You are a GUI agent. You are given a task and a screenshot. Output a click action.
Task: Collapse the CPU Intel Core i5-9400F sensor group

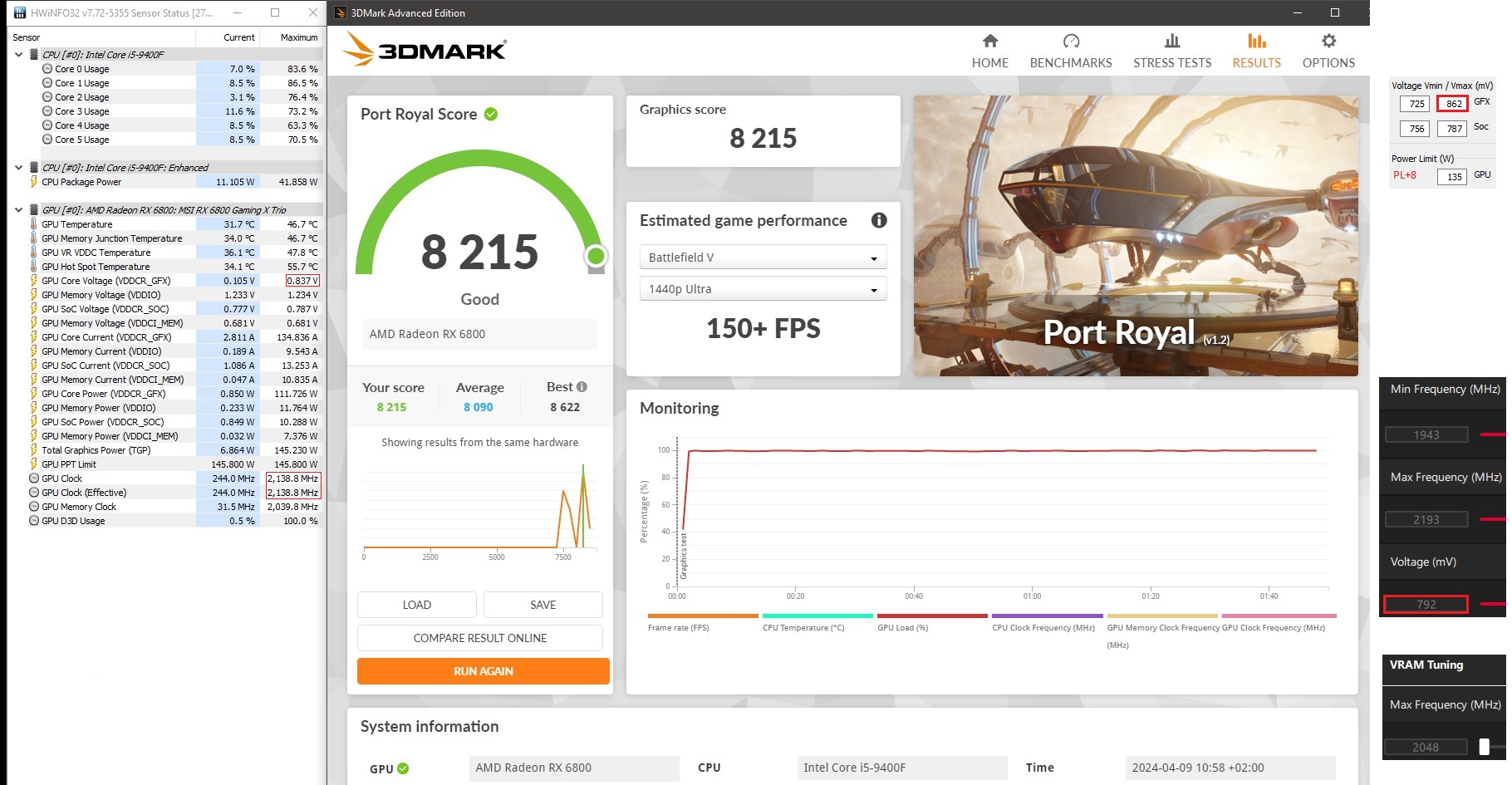click(x=18, y=55)
